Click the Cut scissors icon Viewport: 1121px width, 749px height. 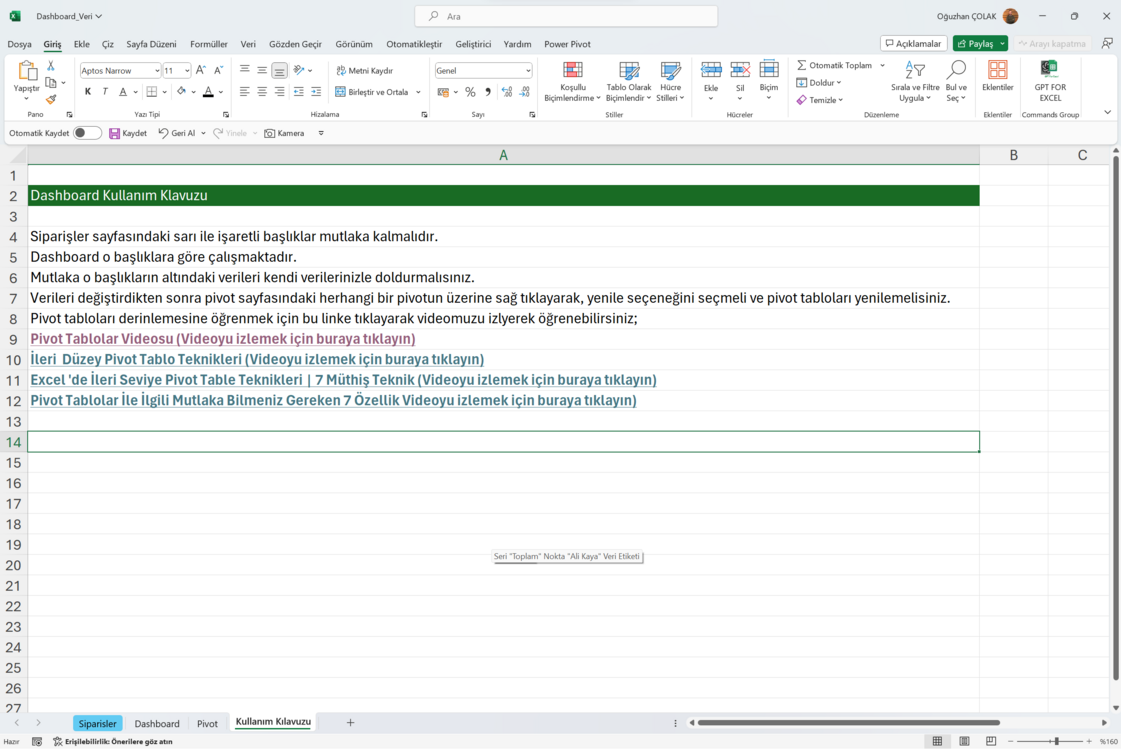point(51,66)
